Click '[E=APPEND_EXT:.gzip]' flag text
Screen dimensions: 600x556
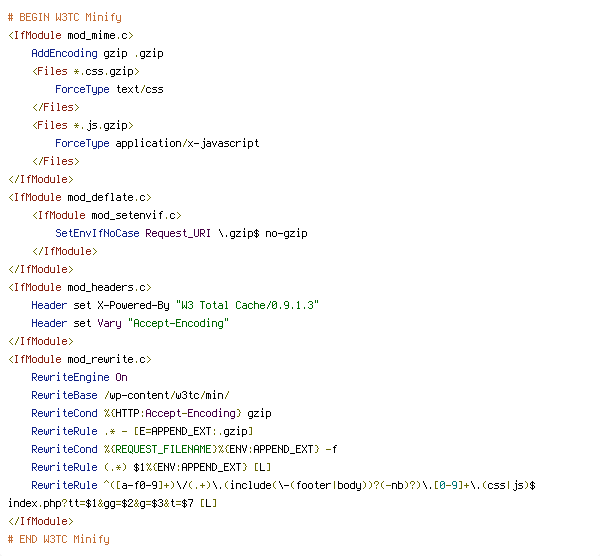pos(193,431)
